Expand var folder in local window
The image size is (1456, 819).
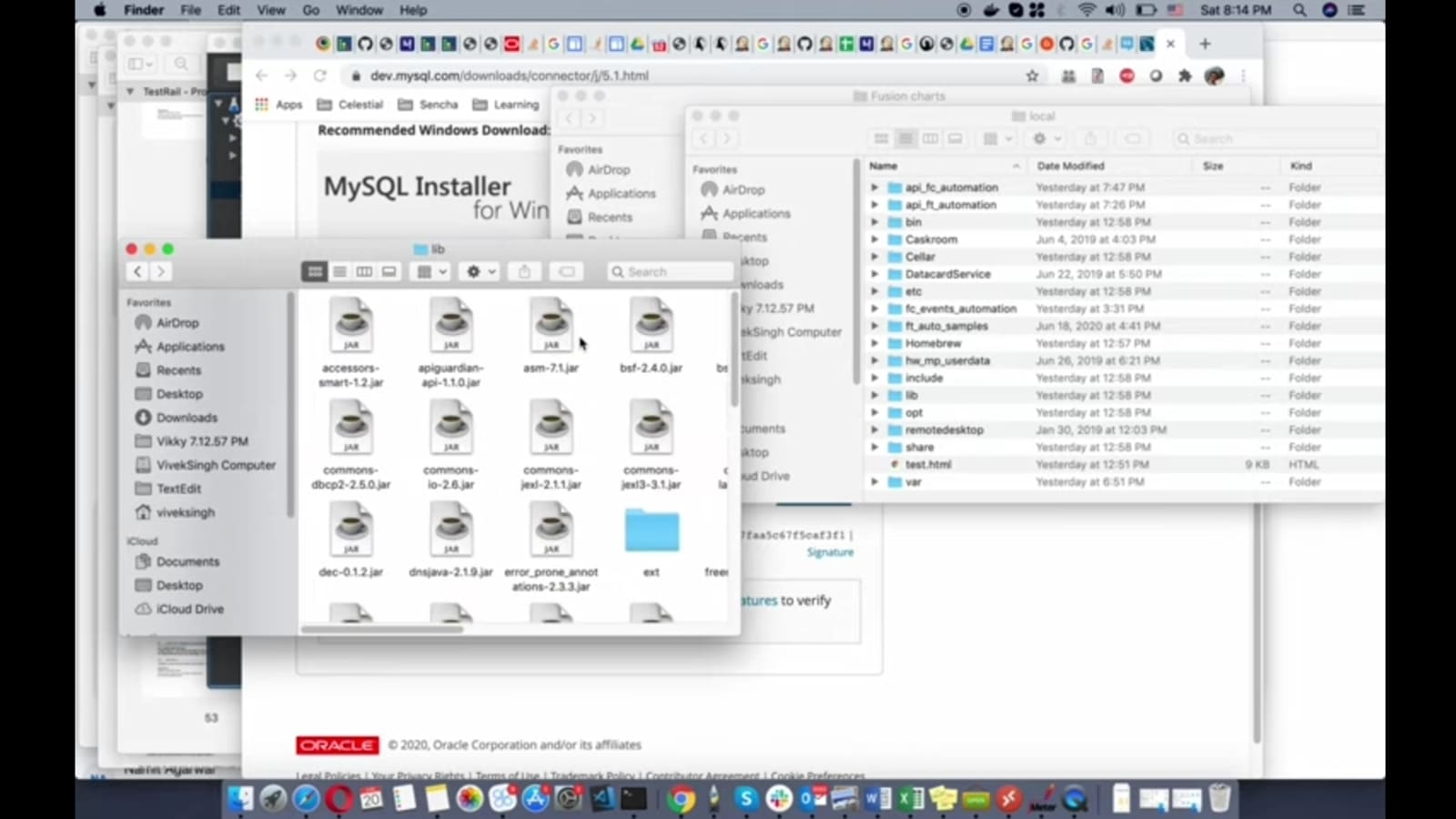click(x=875, y=481)
